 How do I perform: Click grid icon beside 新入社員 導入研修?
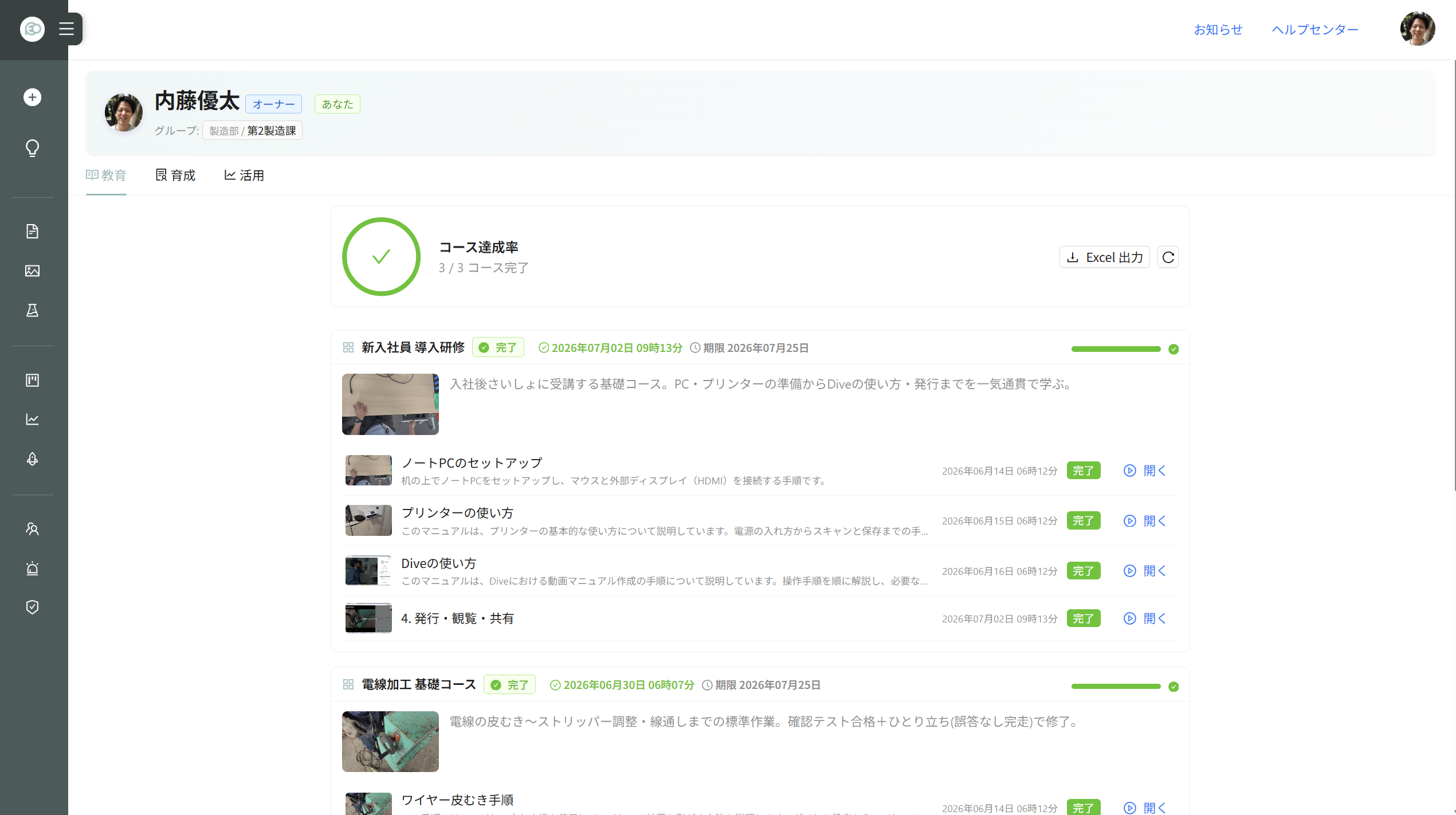click(x=348, y=347)
